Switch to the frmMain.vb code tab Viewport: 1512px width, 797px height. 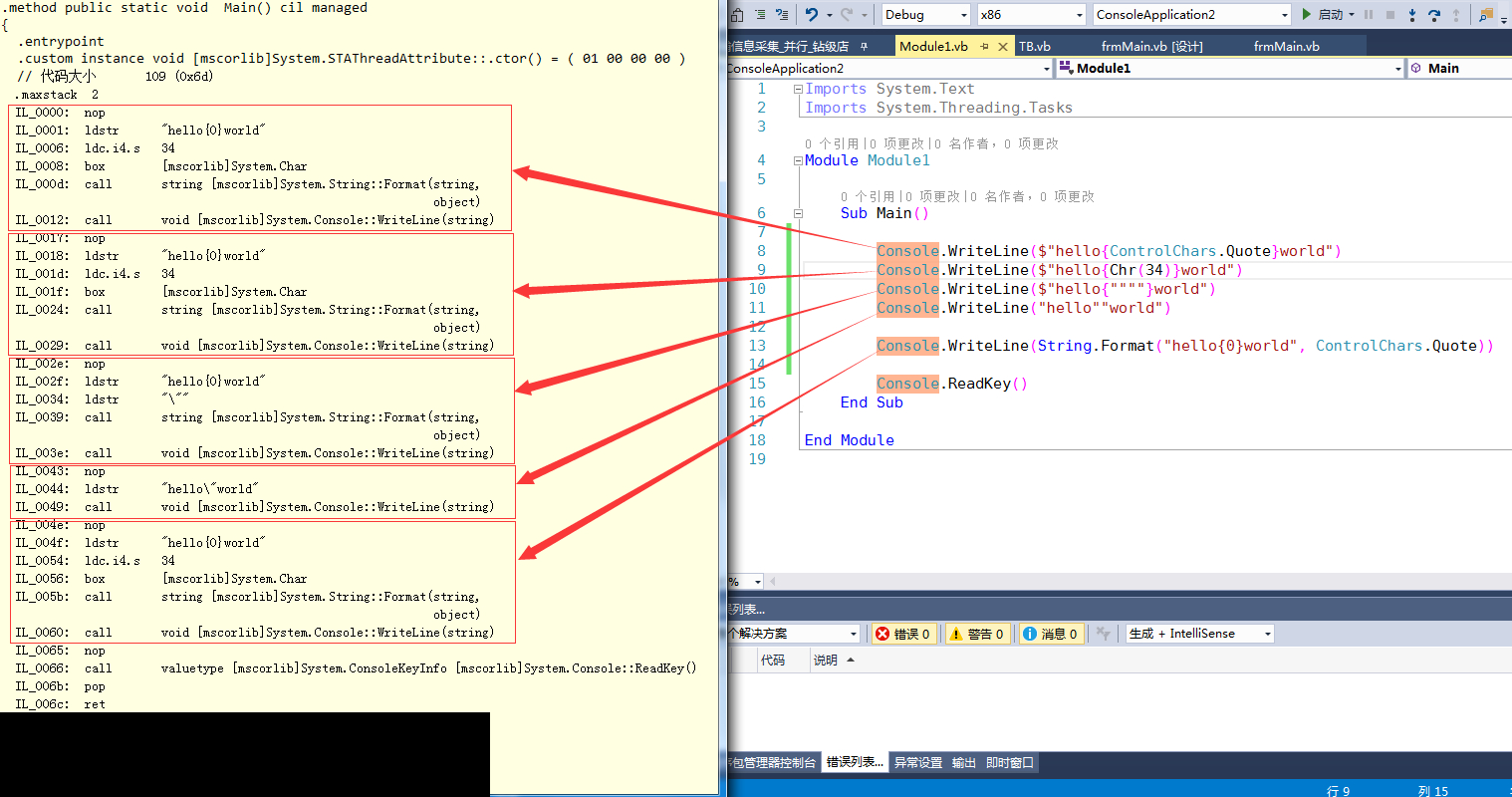click(1286, 46)
